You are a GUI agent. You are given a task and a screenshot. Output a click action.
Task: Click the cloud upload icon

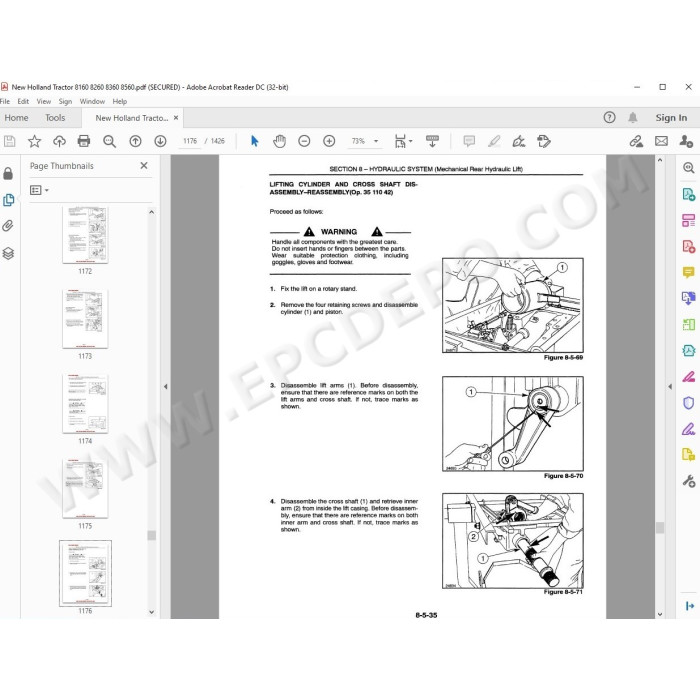[x=59, y=142]
